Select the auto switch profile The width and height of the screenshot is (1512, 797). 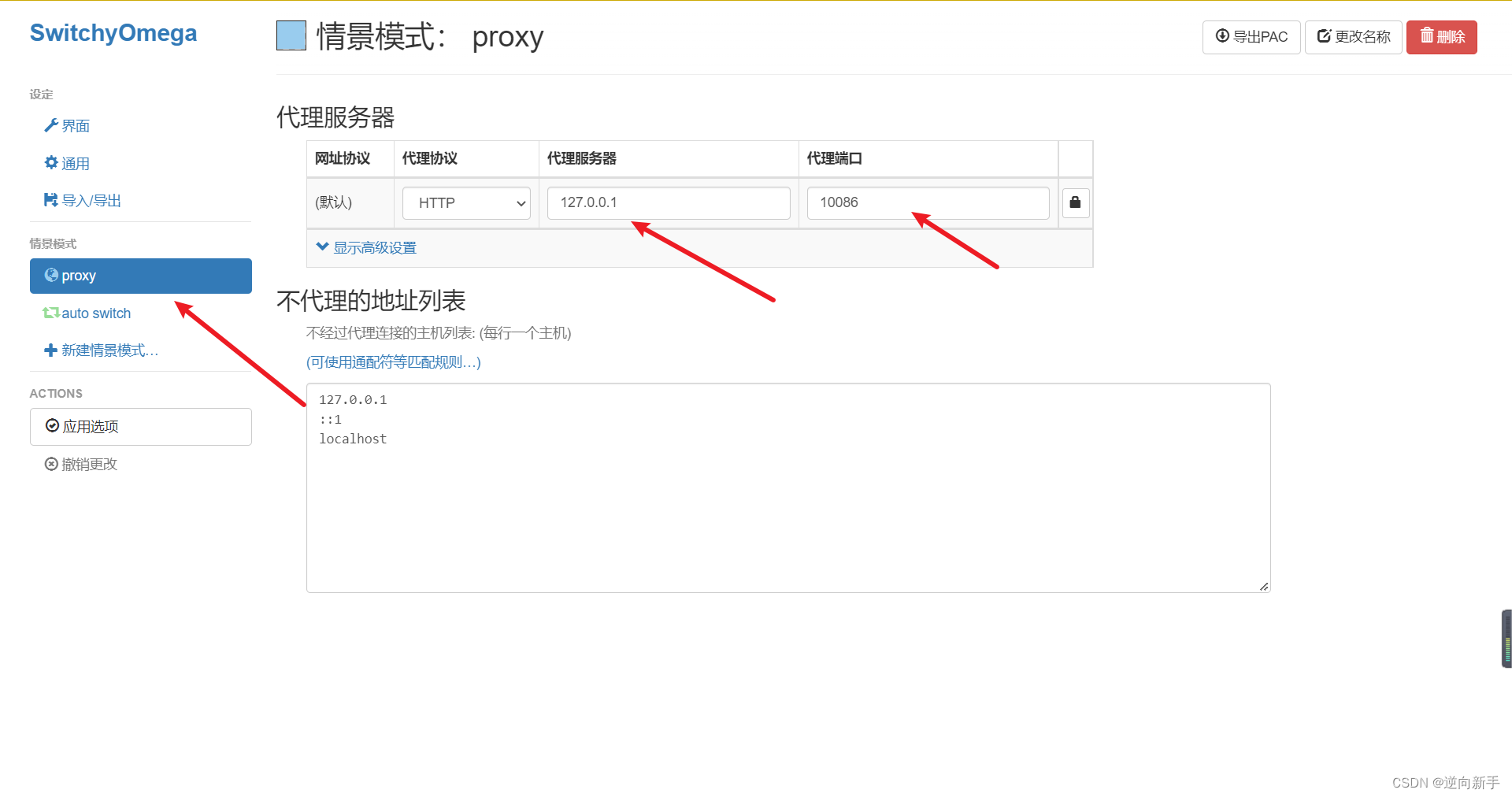141,313
